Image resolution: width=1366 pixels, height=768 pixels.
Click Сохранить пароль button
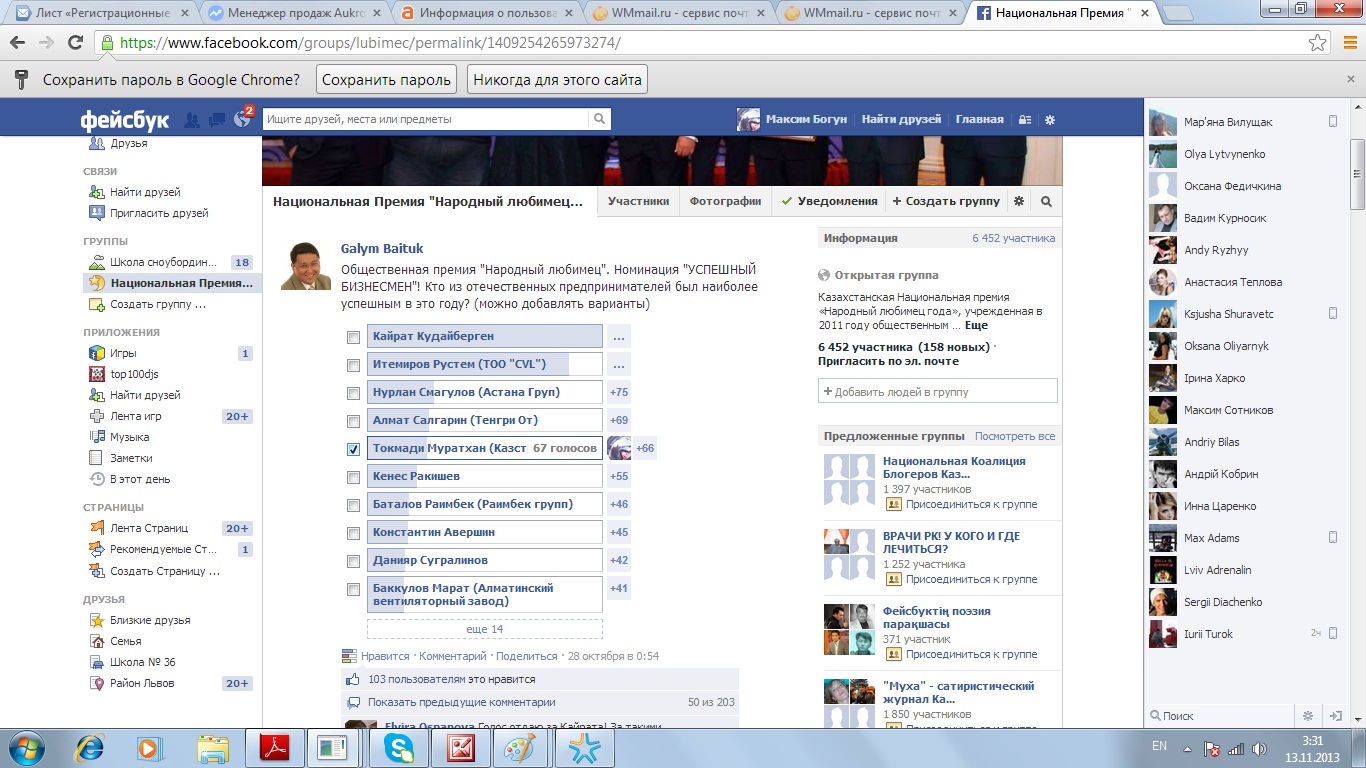click(386, 80)
